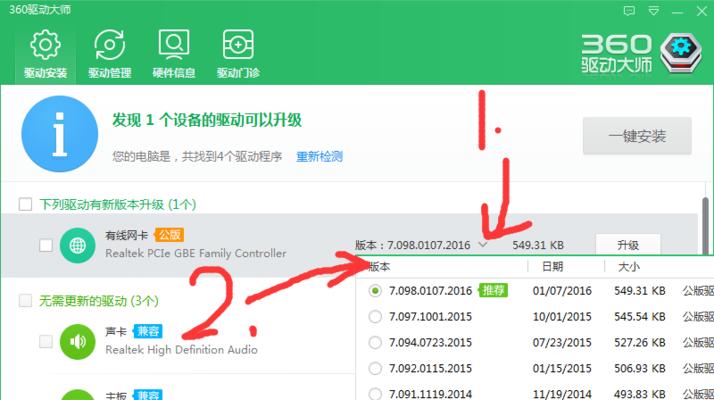Click the 大小 column header

(x=628, y=267)
